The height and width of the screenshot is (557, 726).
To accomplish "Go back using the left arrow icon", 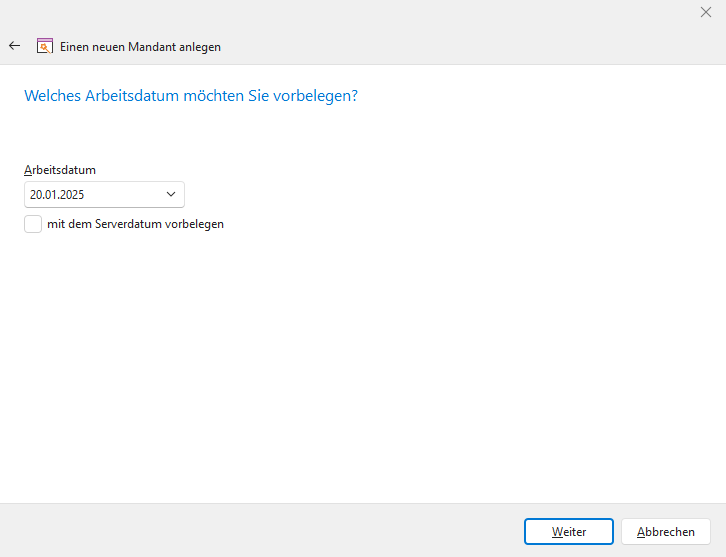I will pos(14,46).
